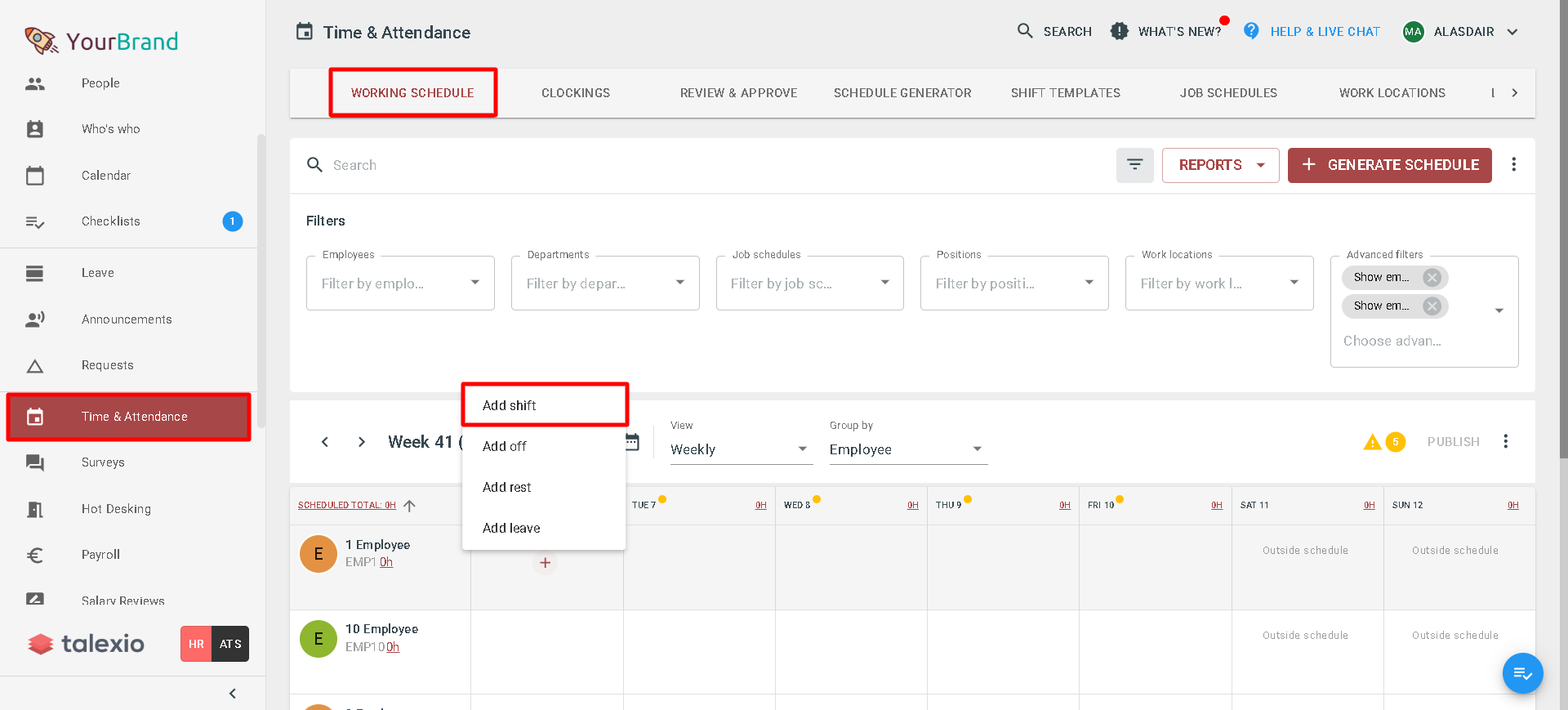Switch to ATS mode toggle
1568x710 pixels.
pos(230,644)
